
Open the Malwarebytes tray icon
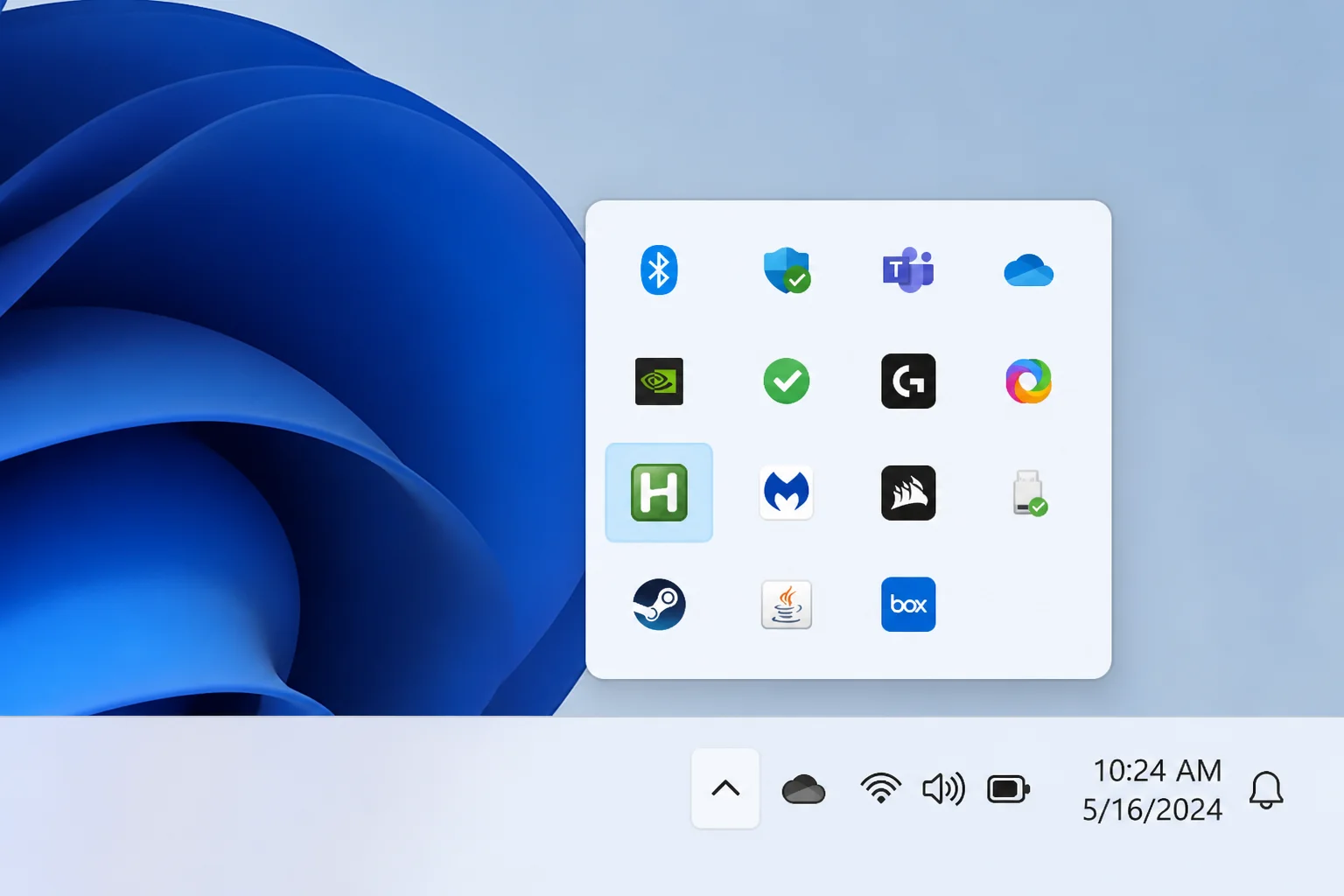(x=787, y=492)
